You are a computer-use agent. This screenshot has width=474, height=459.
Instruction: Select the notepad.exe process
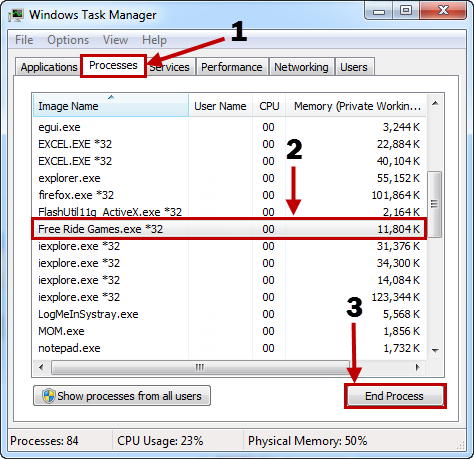pyautogui.click(x=229, y=348)
